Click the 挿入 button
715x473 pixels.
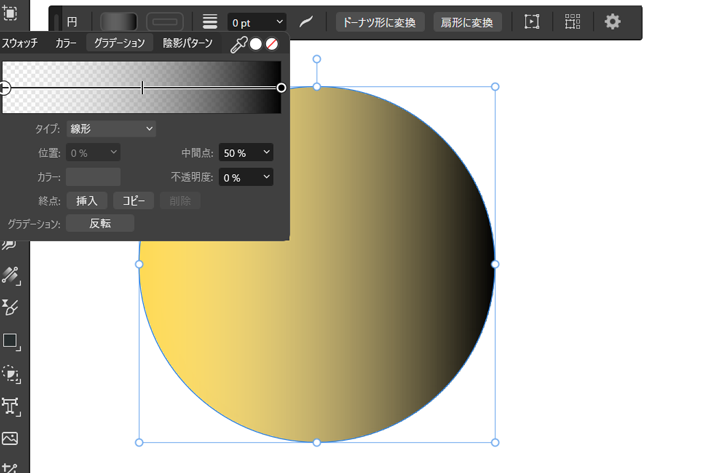click(87, 201)
